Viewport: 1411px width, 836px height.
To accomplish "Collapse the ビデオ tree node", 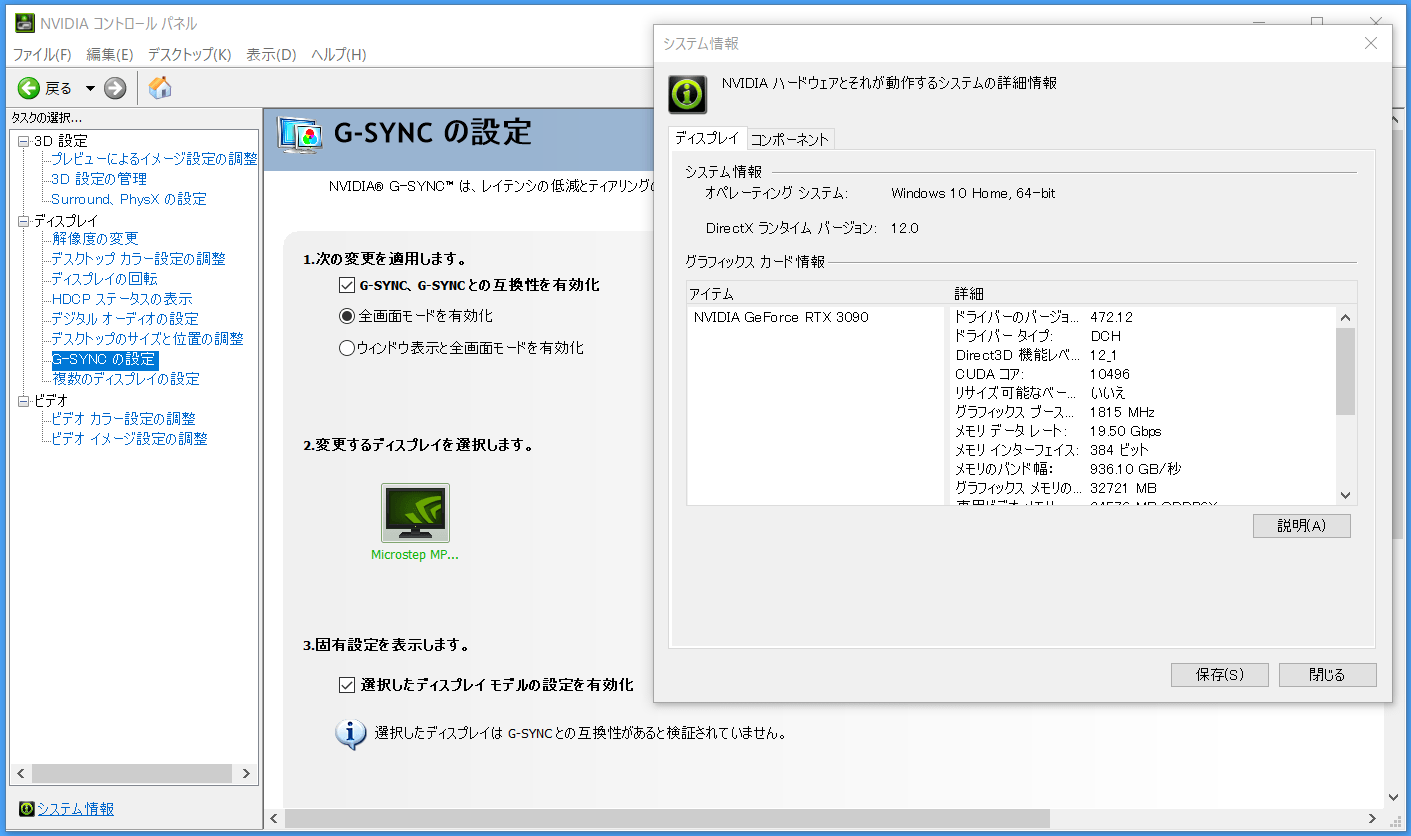I will (x=24, y=401).
